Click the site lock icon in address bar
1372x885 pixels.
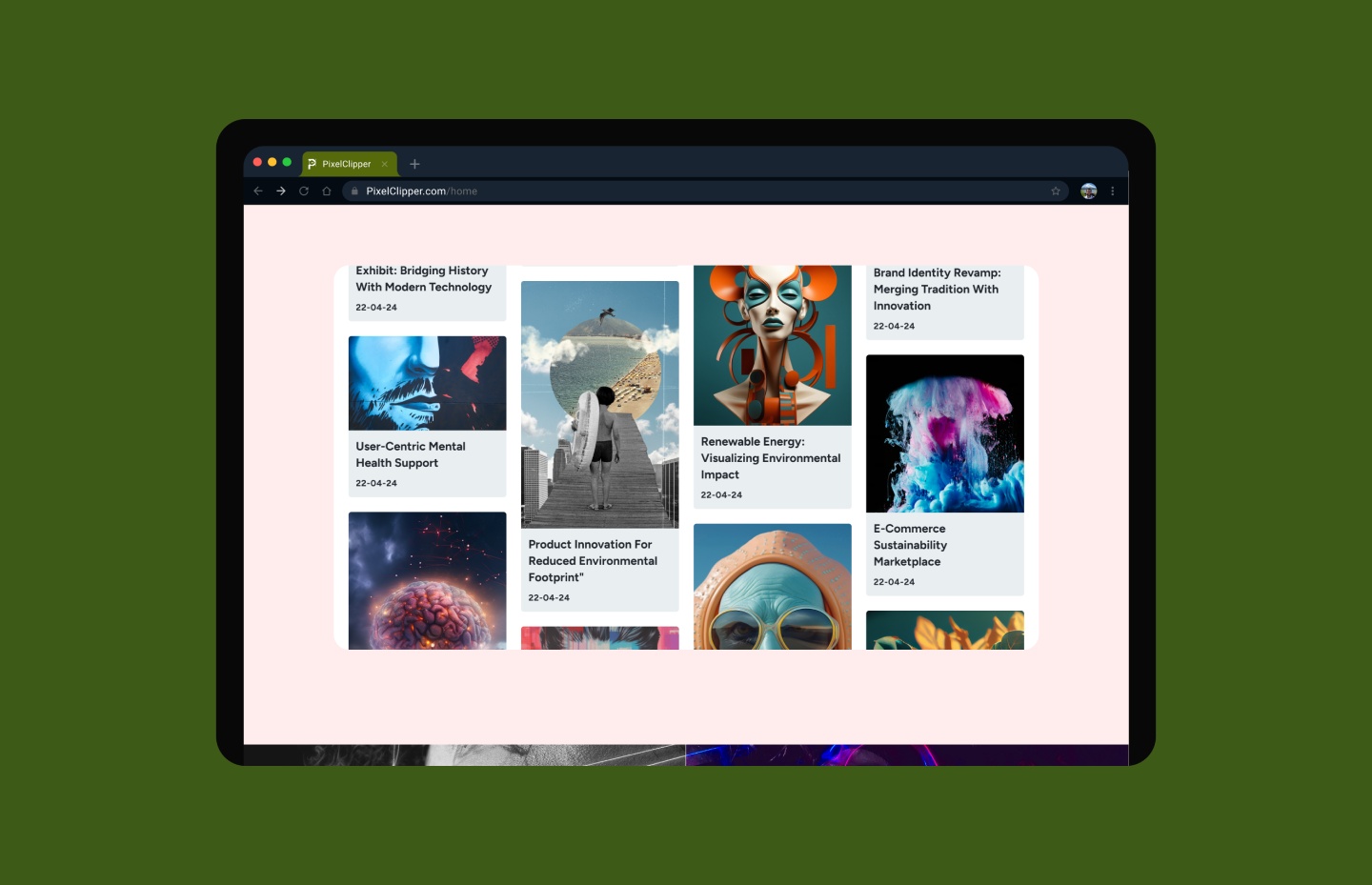354,191
